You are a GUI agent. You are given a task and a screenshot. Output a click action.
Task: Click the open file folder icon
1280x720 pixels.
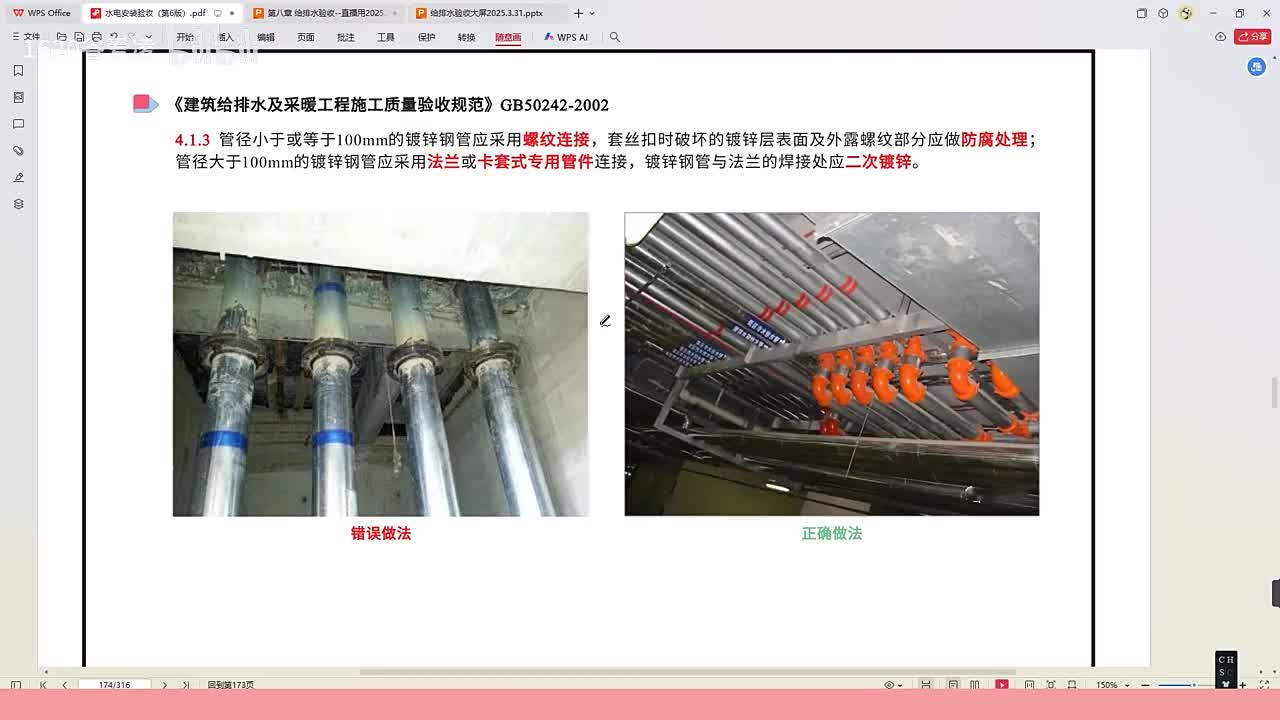click(61, 37)
